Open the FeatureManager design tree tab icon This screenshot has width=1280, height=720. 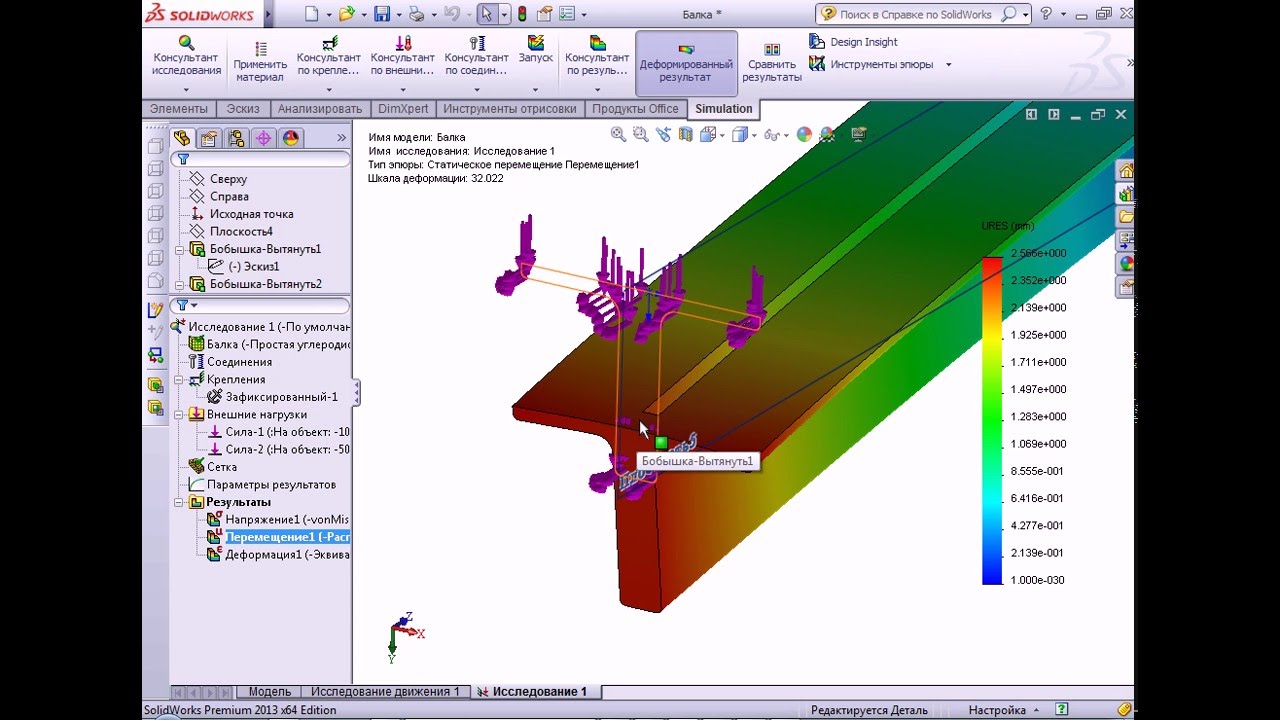[x=182, y=138]
